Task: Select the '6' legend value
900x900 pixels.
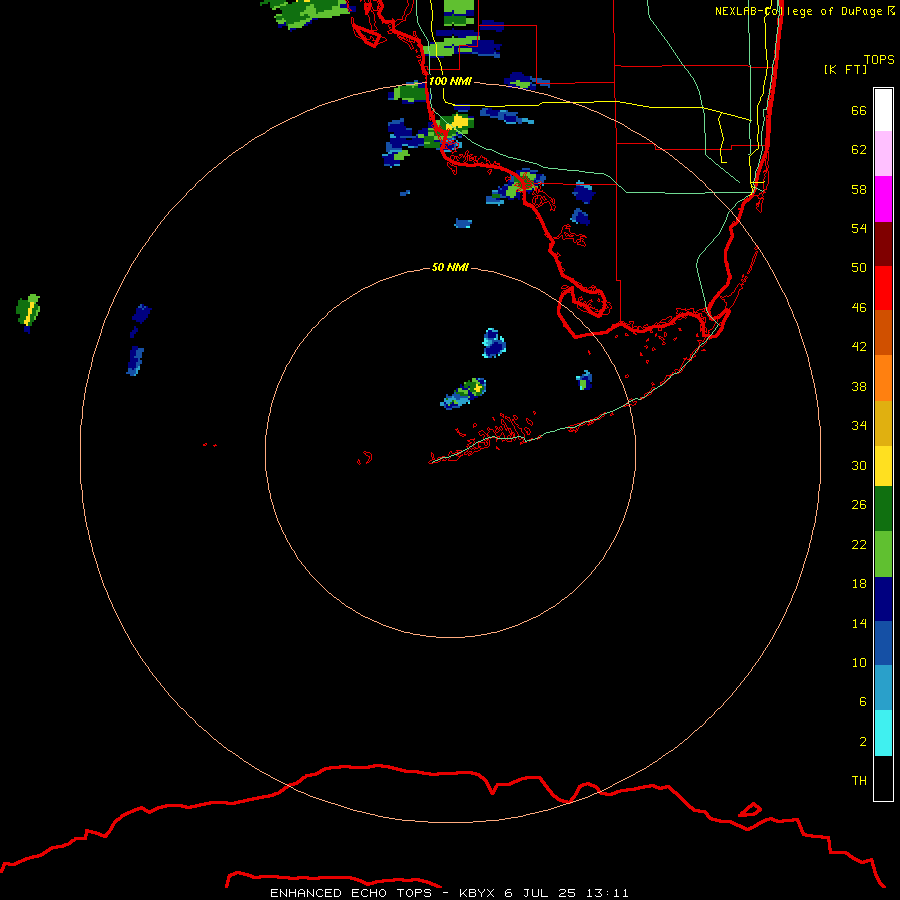Action: pyautogui.click(x=862, y=702)
